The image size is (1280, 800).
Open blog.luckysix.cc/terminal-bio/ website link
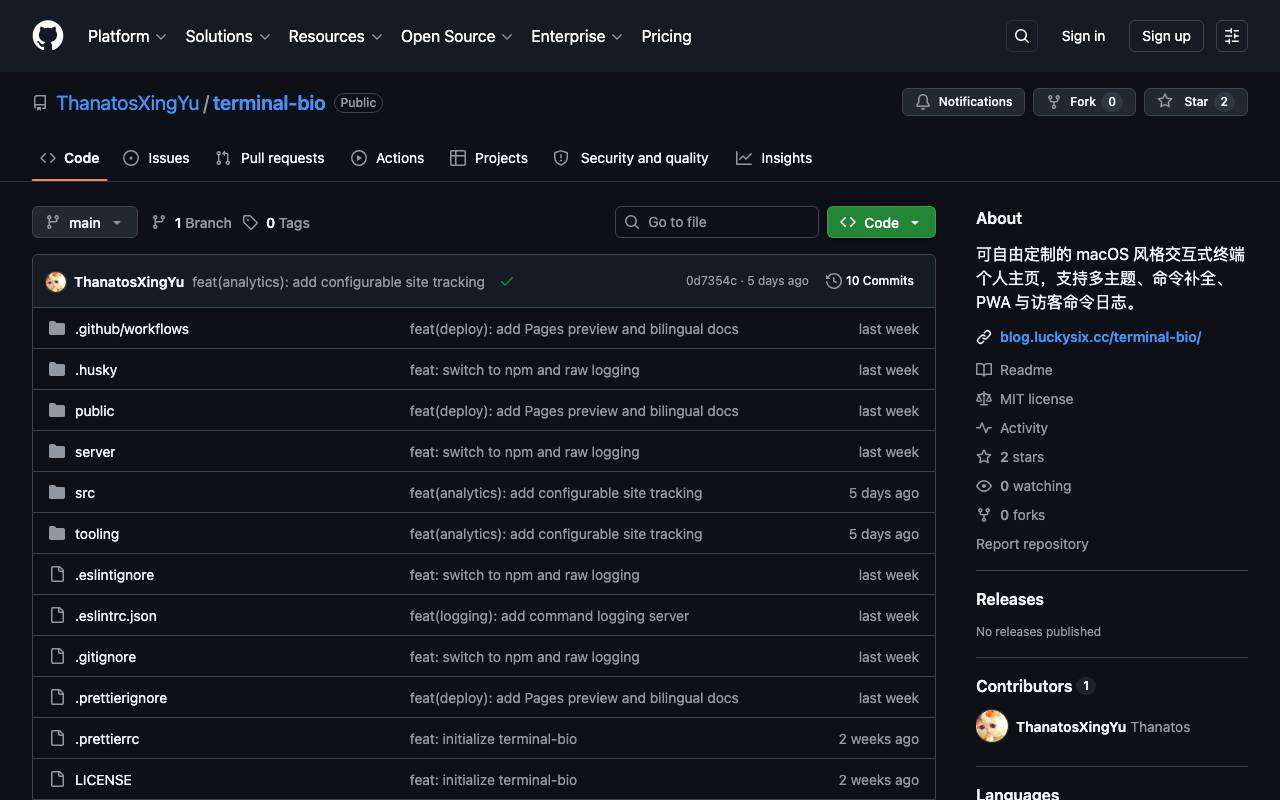click(1100, 337)
